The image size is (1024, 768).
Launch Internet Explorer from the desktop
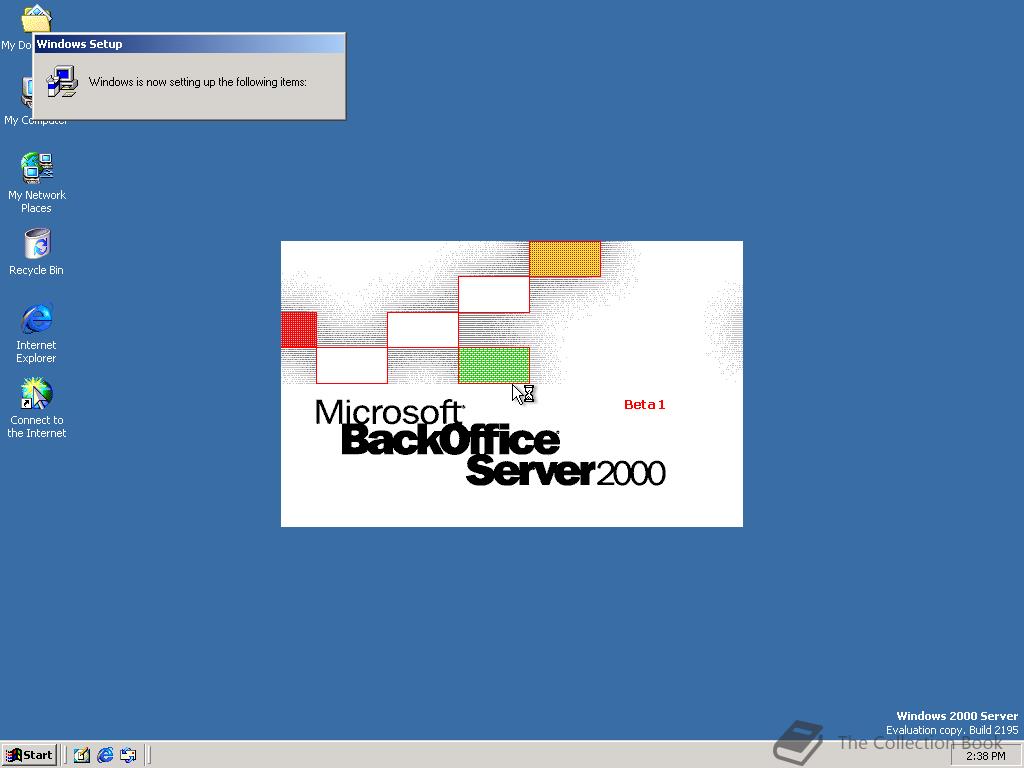(x=37, y=333)
